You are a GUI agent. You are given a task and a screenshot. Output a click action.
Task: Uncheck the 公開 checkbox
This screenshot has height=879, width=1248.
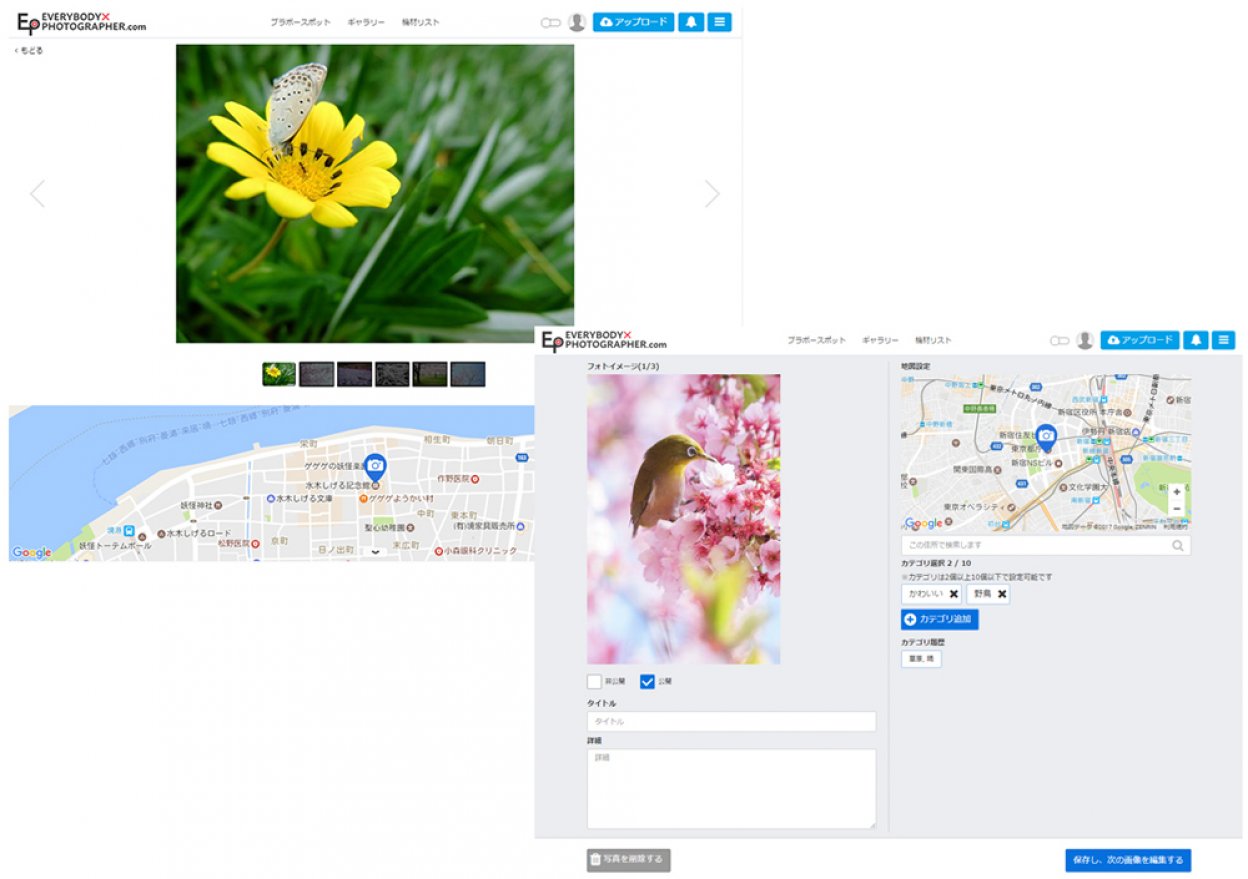tap(647, 682)
